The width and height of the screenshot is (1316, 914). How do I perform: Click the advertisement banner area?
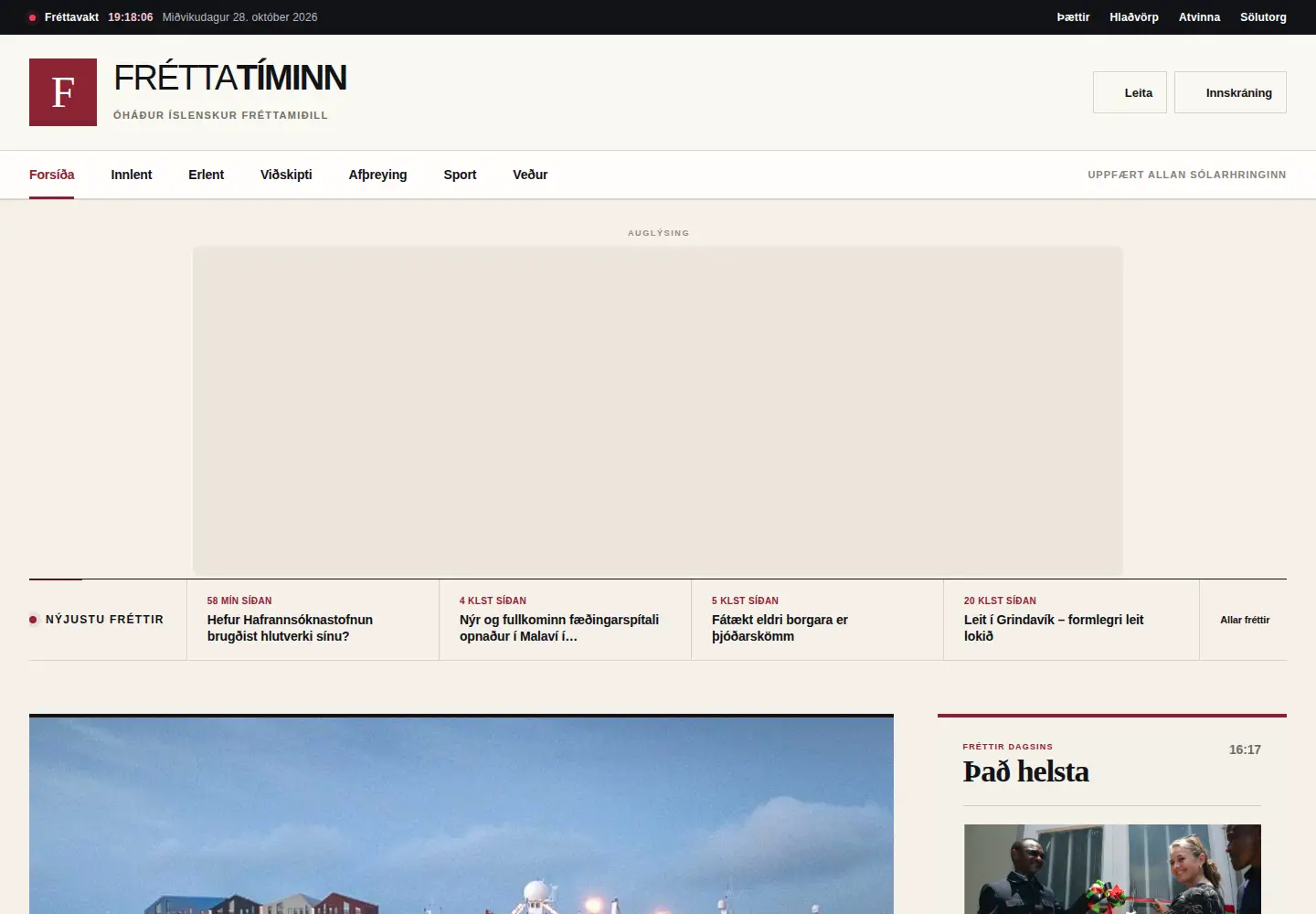point(658,410)
